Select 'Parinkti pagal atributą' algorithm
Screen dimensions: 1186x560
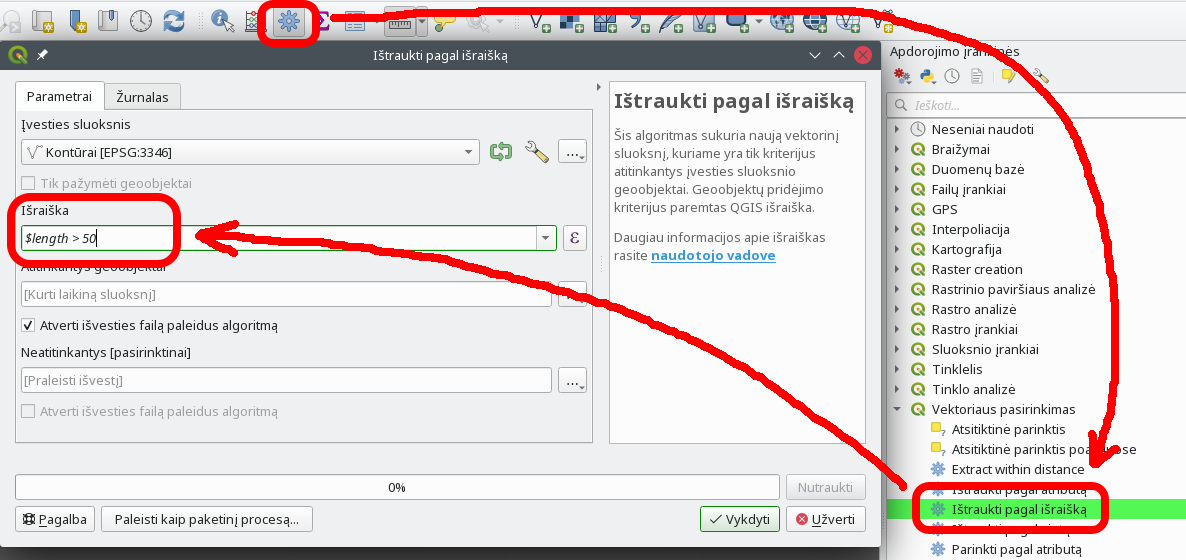coord(1017,549)
